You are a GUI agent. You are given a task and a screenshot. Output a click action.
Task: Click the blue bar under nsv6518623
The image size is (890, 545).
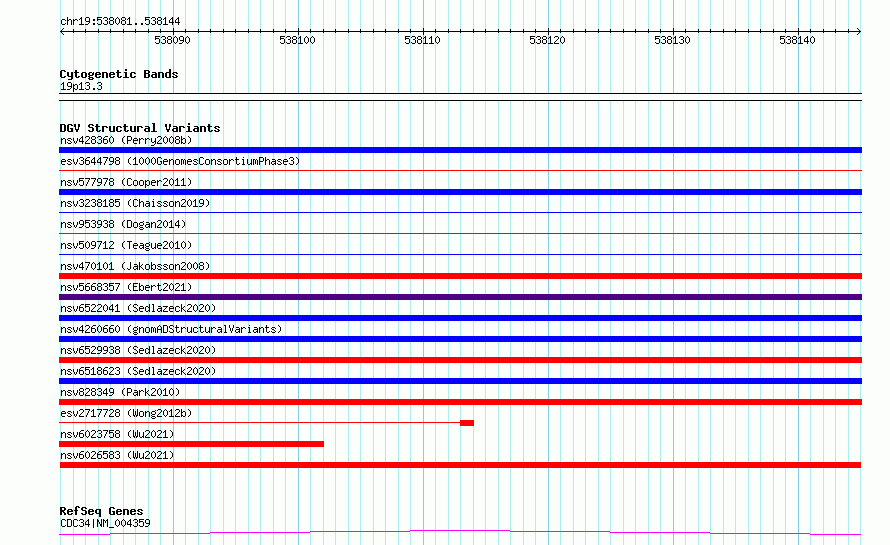460,381
